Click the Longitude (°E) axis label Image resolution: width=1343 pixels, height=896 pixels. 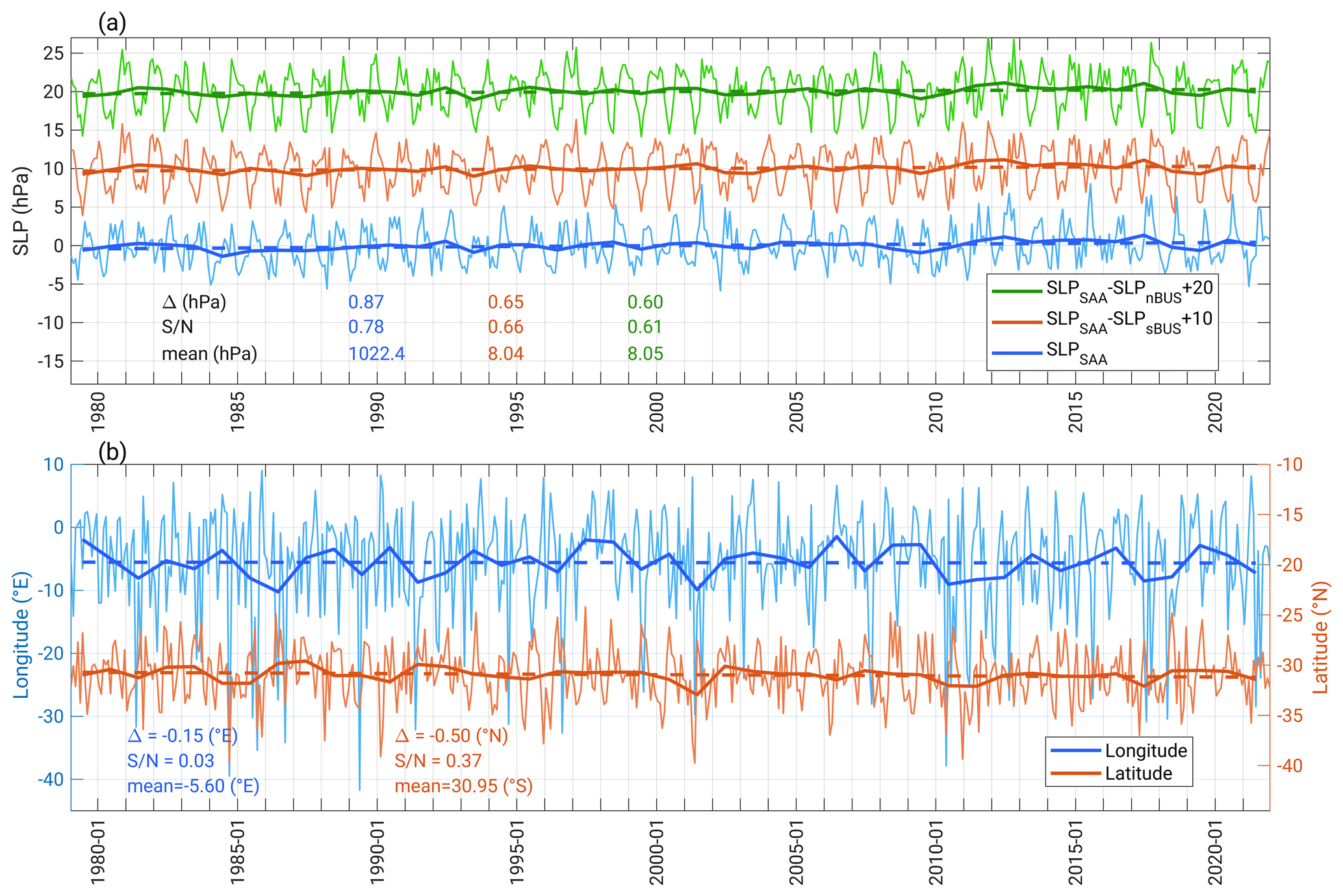pyautogui.click(x=21, y=635)
